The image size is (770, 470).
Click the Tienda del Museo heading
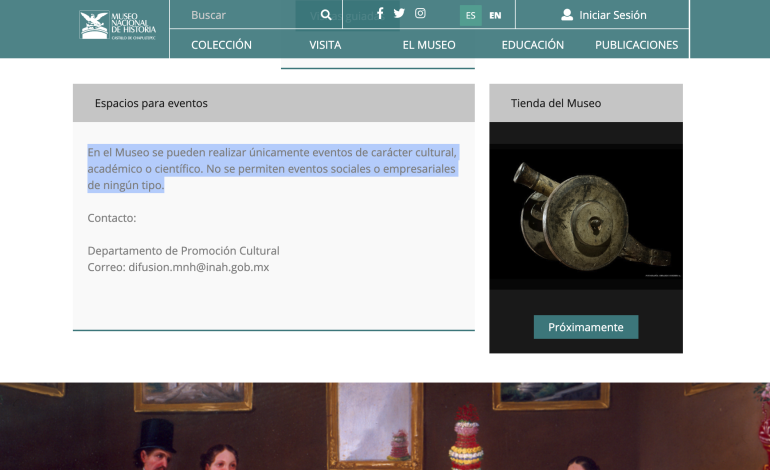click(556, 103)
